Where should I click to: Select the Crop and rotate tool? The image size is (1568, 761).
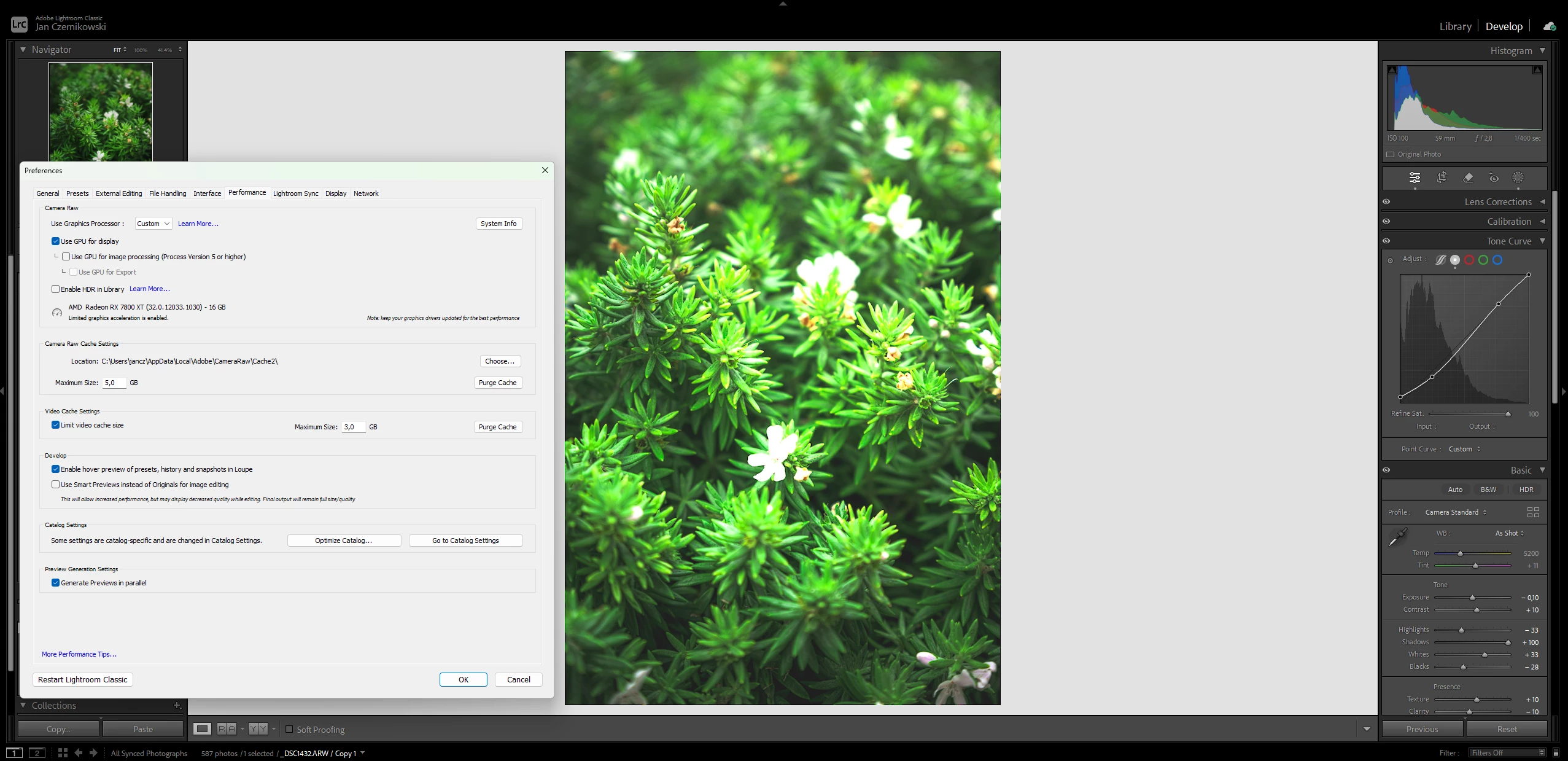point(1442,178)
